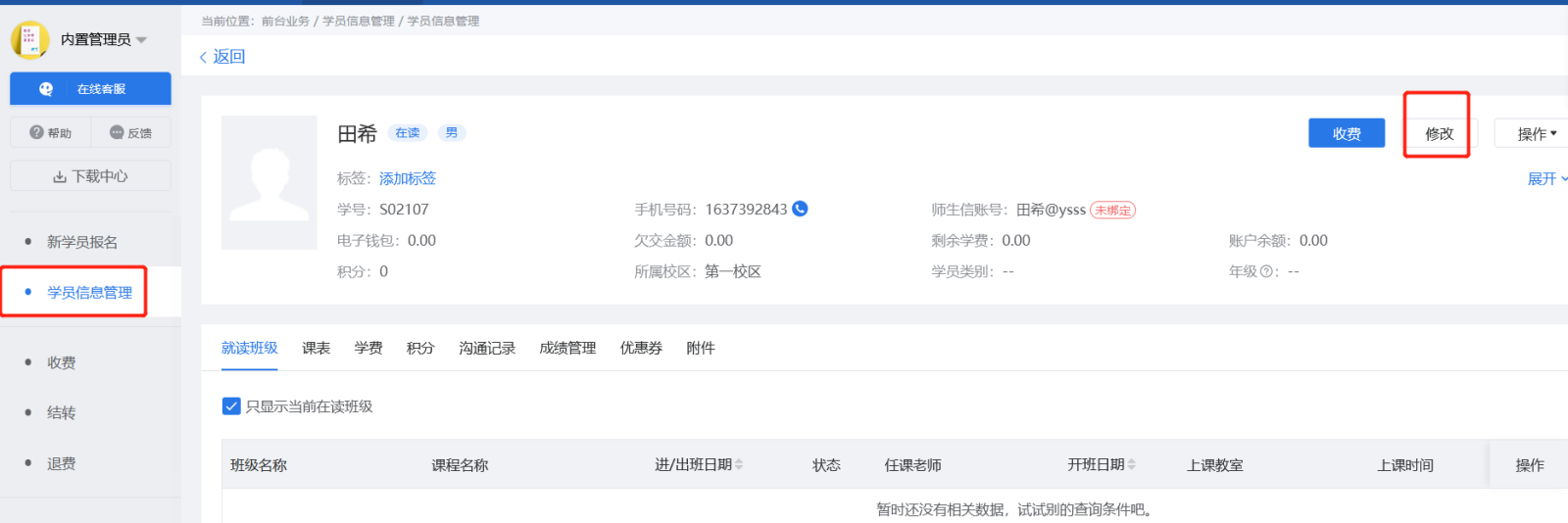Screen dimensions: 1568x523
Task: Click the 男 gender tag
Action: click(x=452, y=133)
